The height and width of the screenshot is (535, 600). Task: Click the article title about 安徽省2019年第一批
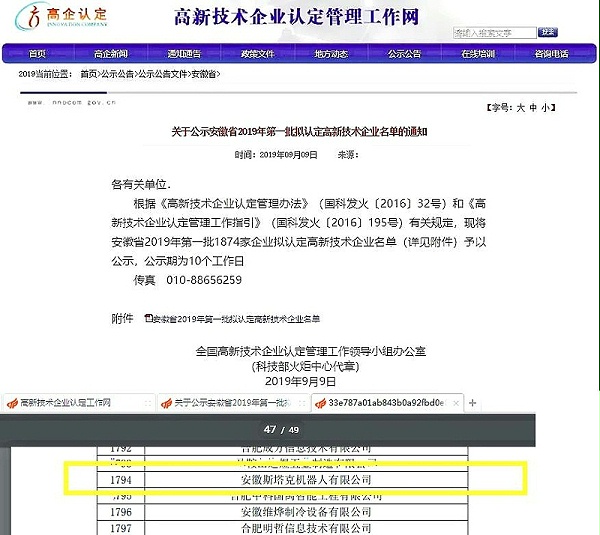(x=299, y=132)
